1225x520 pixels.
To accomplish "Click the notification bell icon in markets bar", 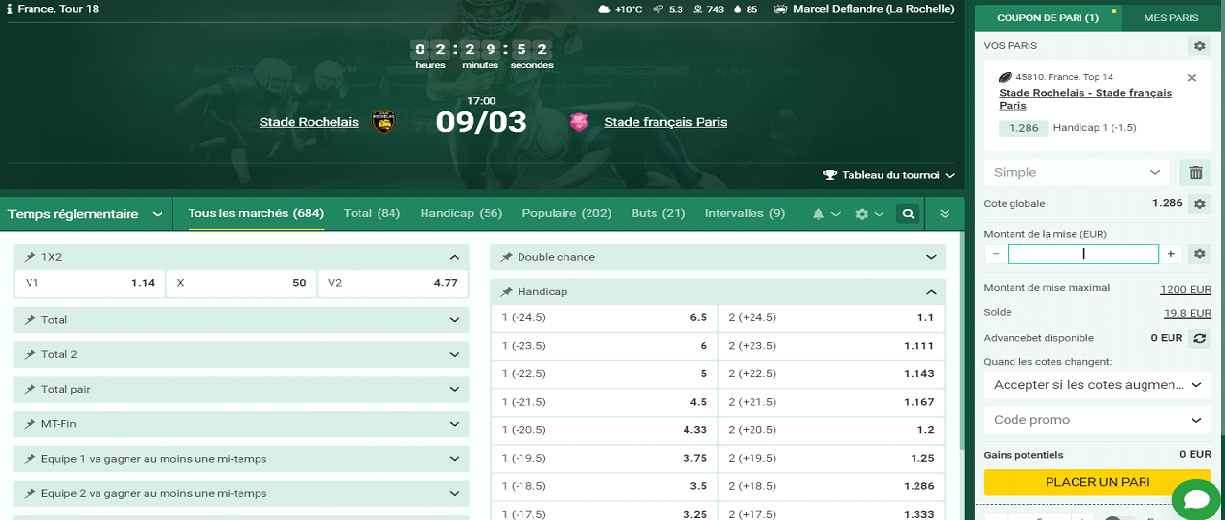I will coord(819,213).
